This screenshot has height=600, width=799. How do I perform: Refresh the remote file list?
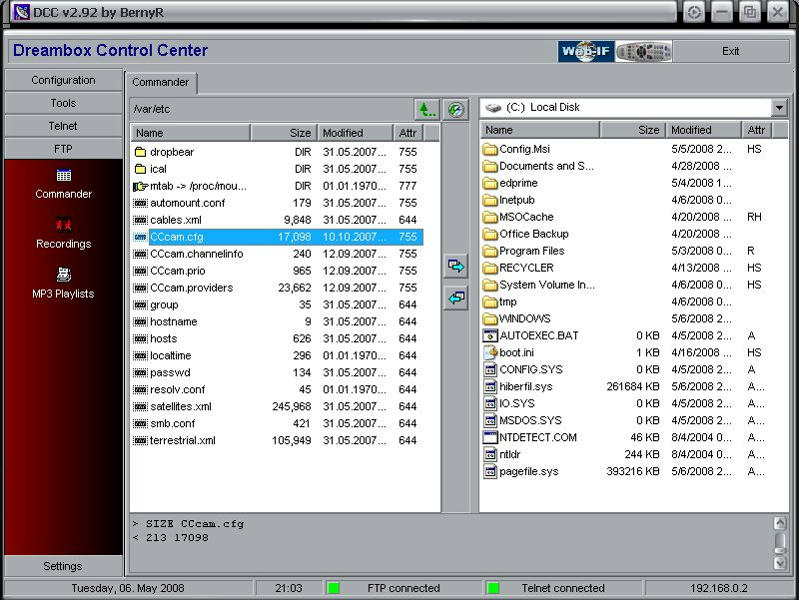click(456, 109)
